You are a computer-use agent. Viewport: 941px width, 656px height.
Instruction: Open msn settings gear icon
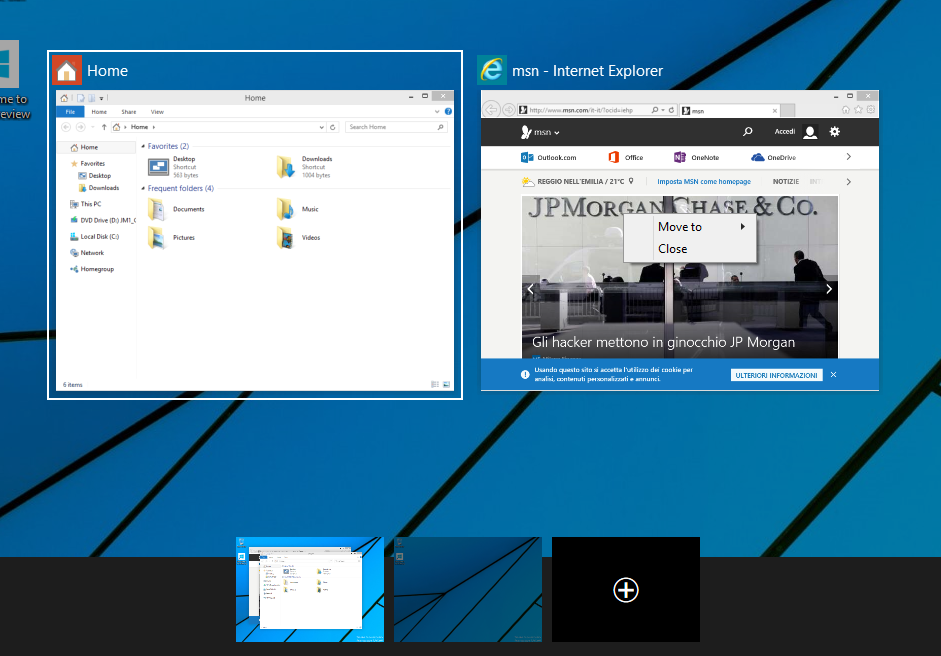click(x=835, y=131)
